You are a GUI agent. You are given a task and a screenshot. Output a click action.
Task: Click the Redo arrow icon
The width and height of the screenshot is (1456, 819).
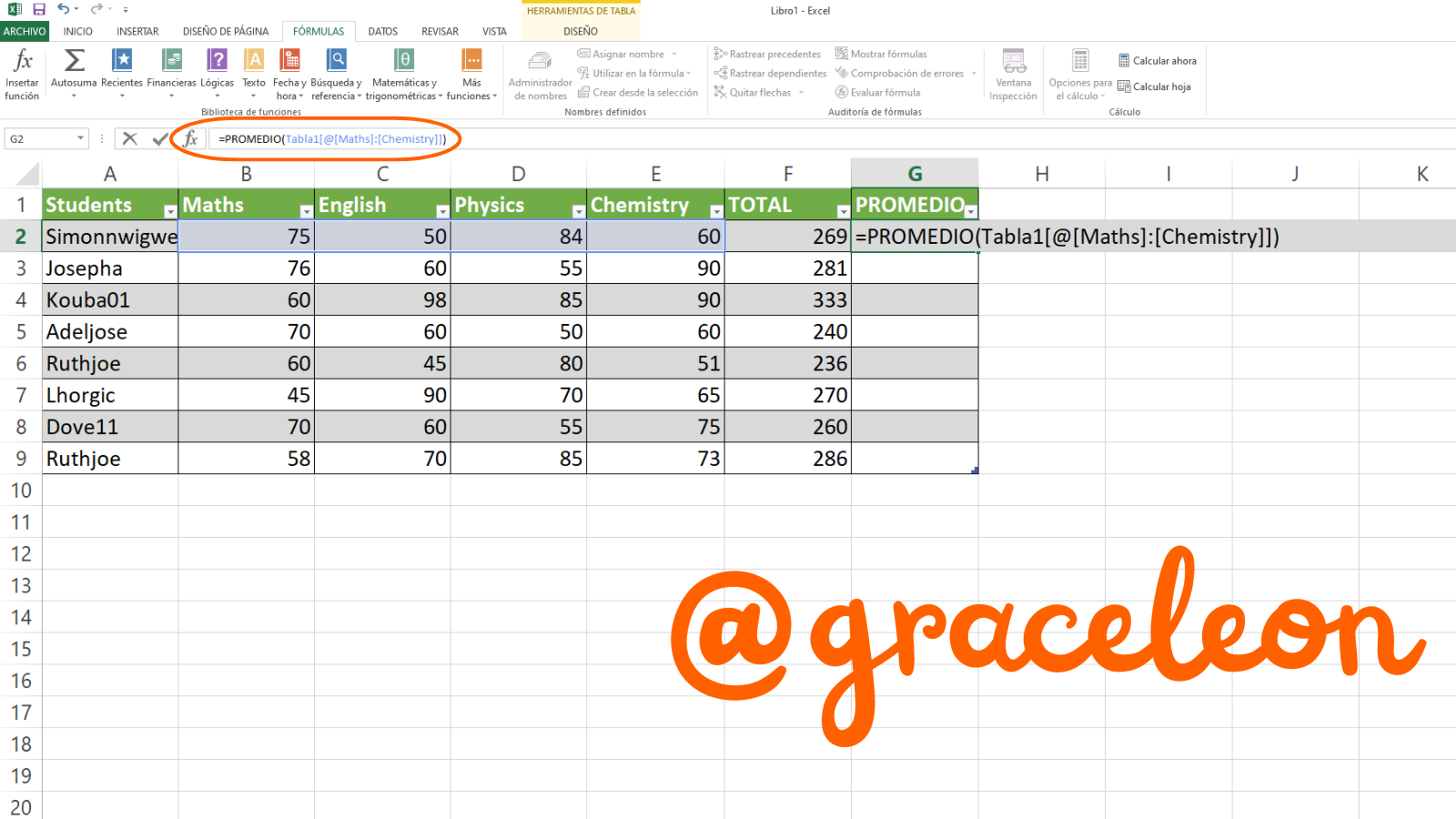96,9
